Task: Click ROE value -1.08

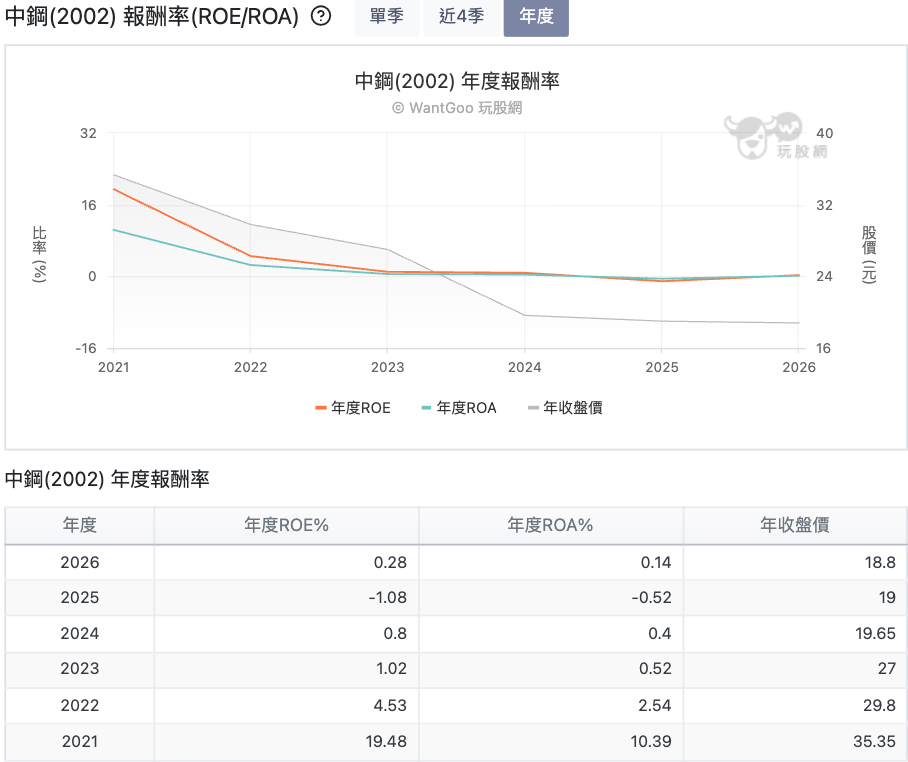Action: click(x=388, y=598)
